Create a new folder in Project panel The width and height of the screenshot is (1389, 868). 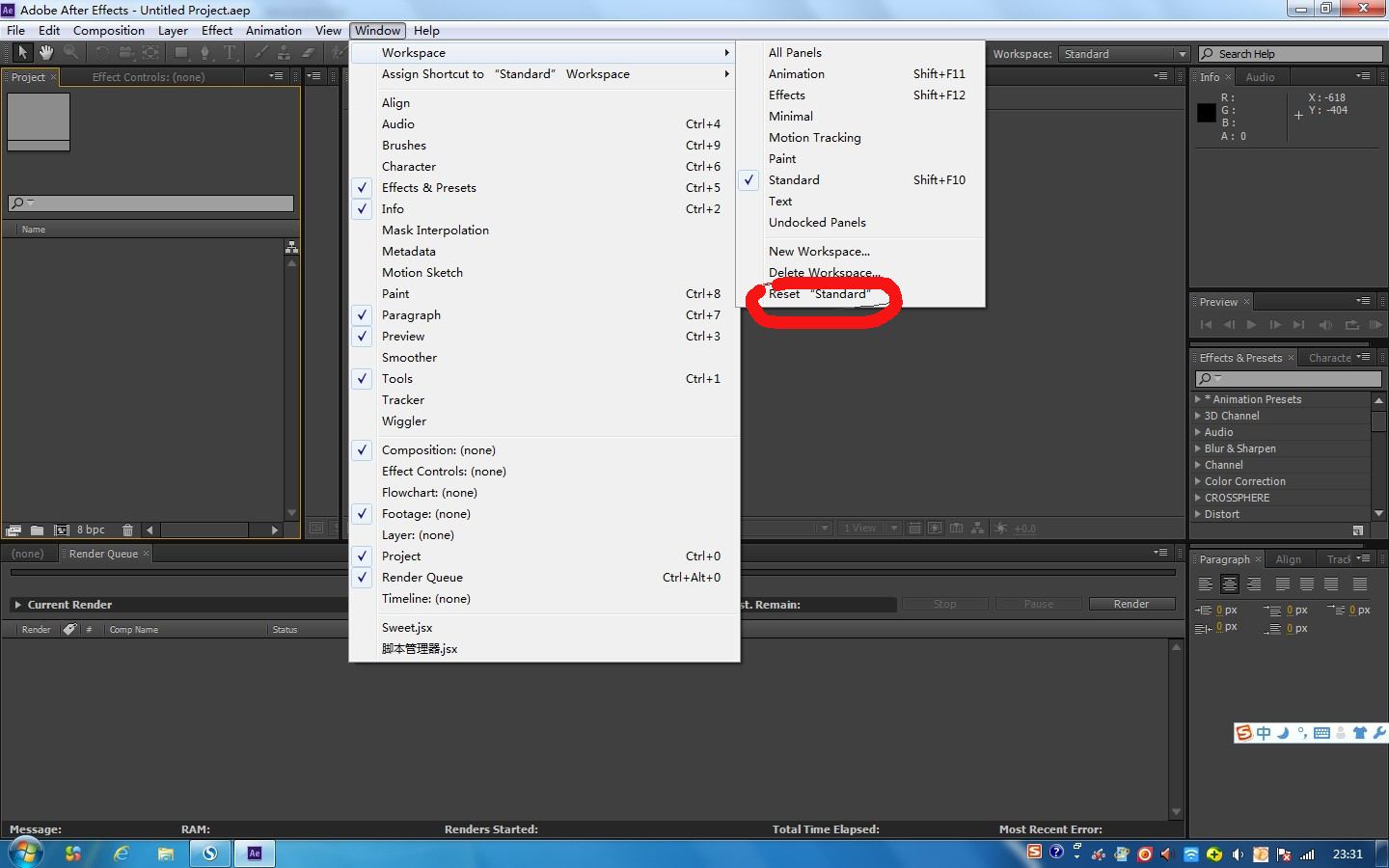coord(37,530)
